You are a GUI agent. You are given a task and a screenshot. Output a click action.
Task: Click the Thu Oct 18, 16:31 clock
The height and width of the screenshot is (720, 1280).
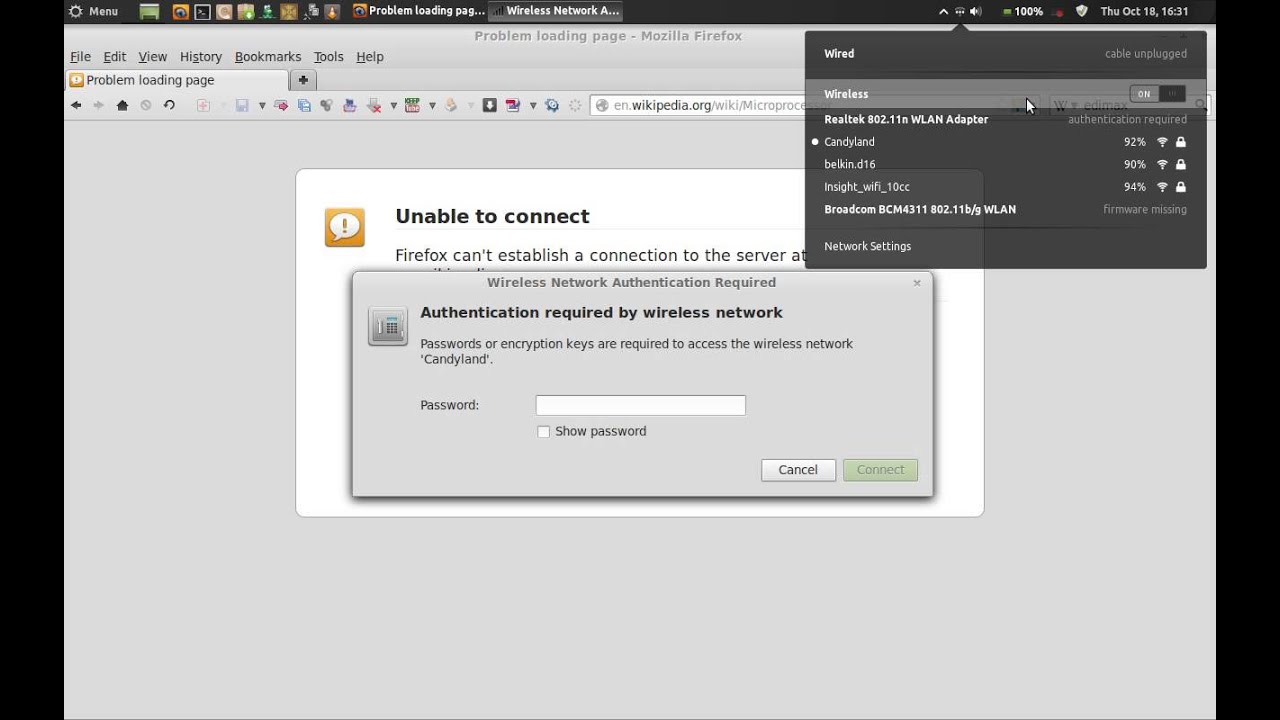pyautogui.click(x=1144, y=12)
